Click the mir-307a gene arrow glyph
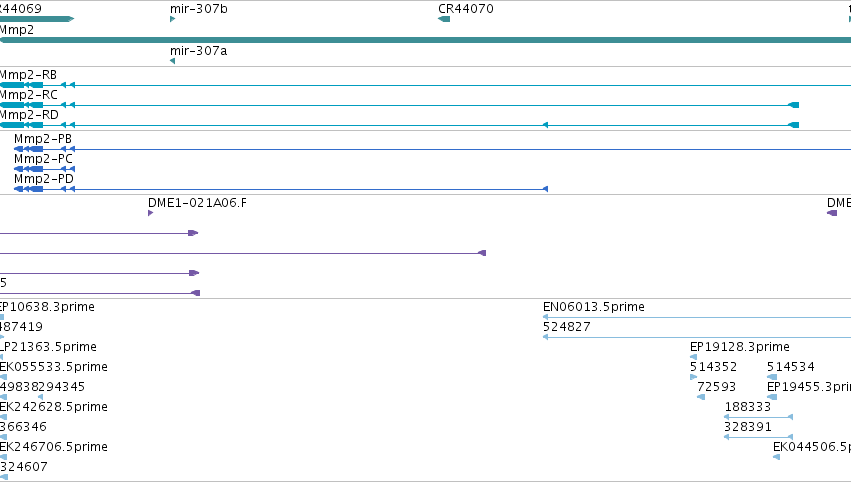 point(173,61)
